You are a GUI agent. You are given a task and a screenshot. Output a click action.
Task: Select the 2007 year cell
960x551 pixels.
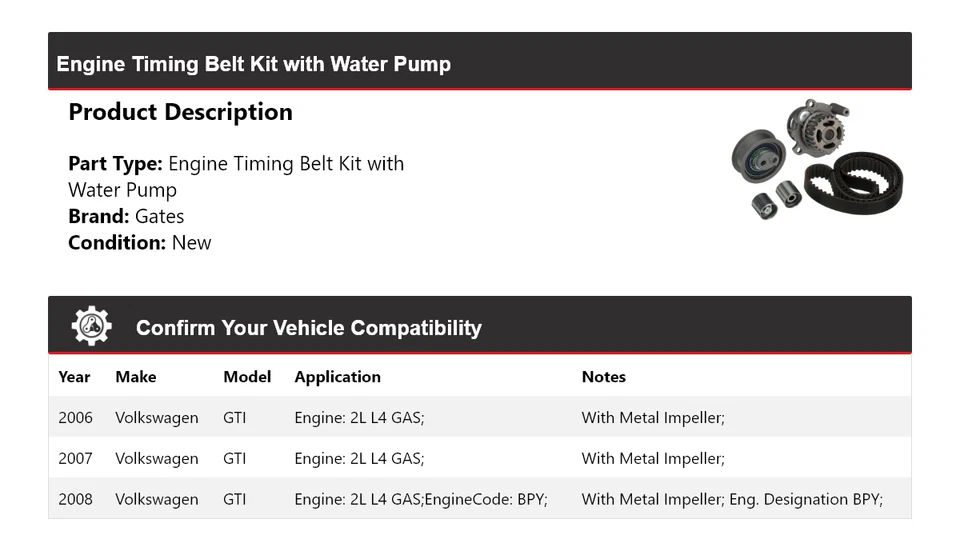pos(75,459)
